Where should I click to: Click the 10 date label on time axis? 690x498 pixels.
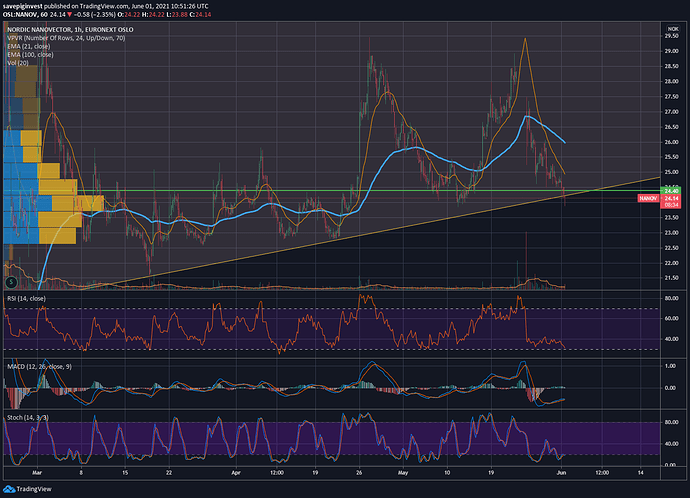point(447,473)
